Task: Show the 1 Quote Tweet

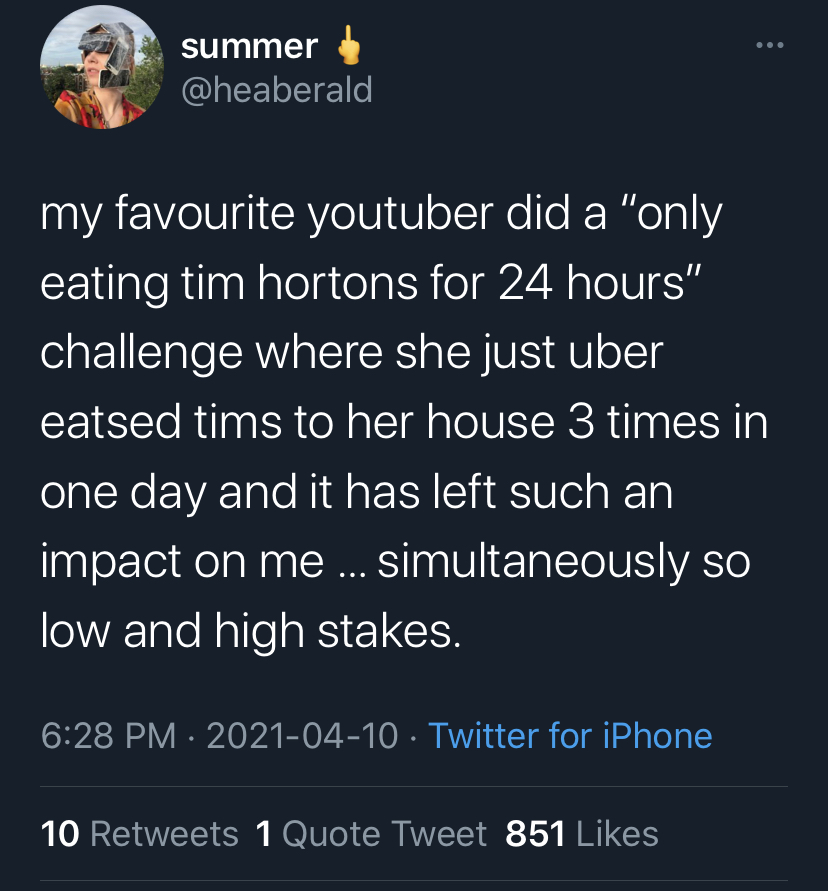Action: pyautogui.click(x=371, y=834)
